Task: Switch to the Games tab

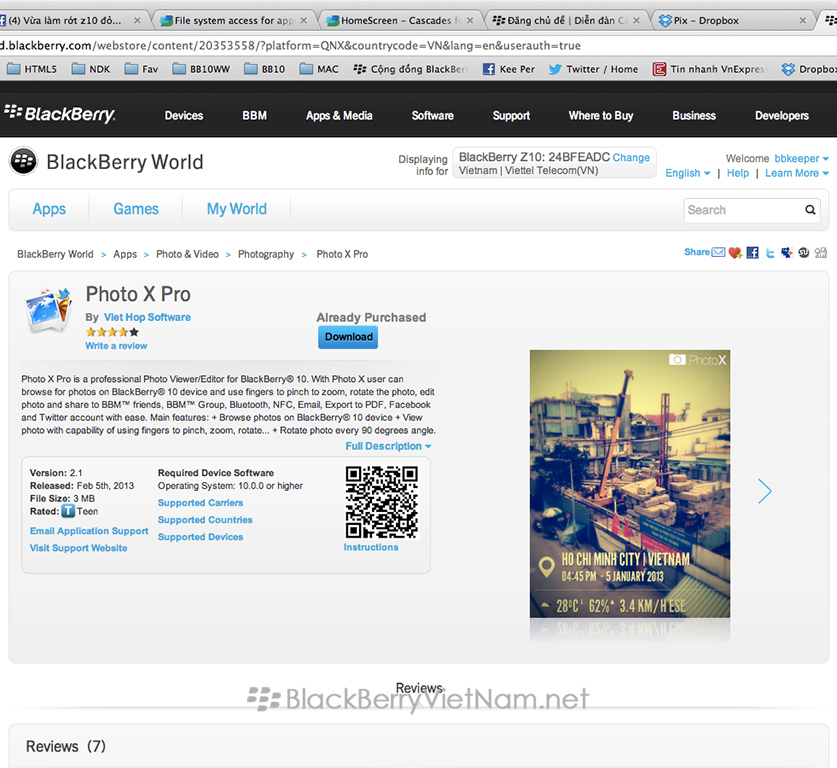Action: [x=136, y=209]
